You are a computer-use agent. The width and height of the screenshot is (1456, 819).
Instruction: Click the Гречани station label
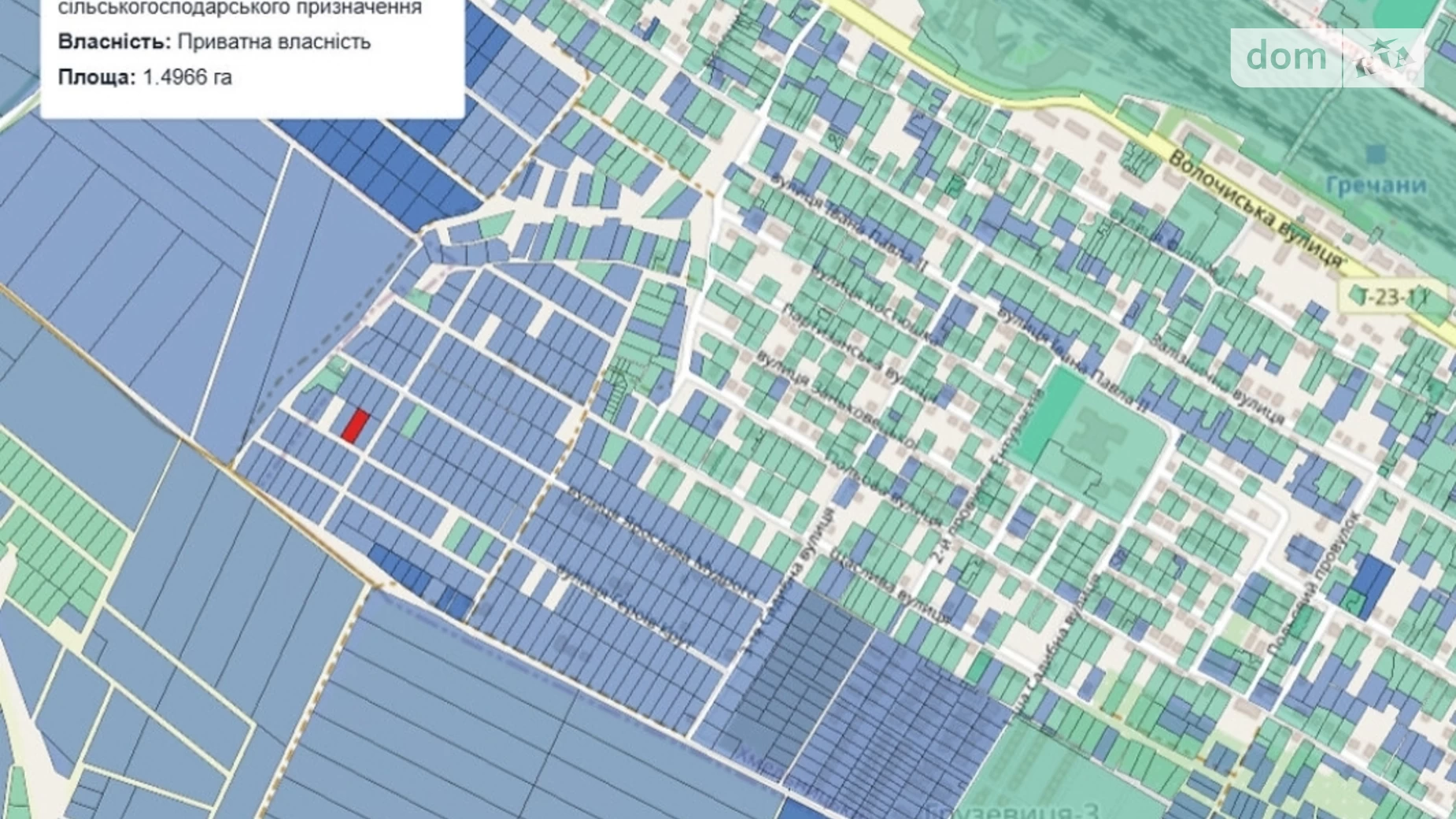[1375, 186]
